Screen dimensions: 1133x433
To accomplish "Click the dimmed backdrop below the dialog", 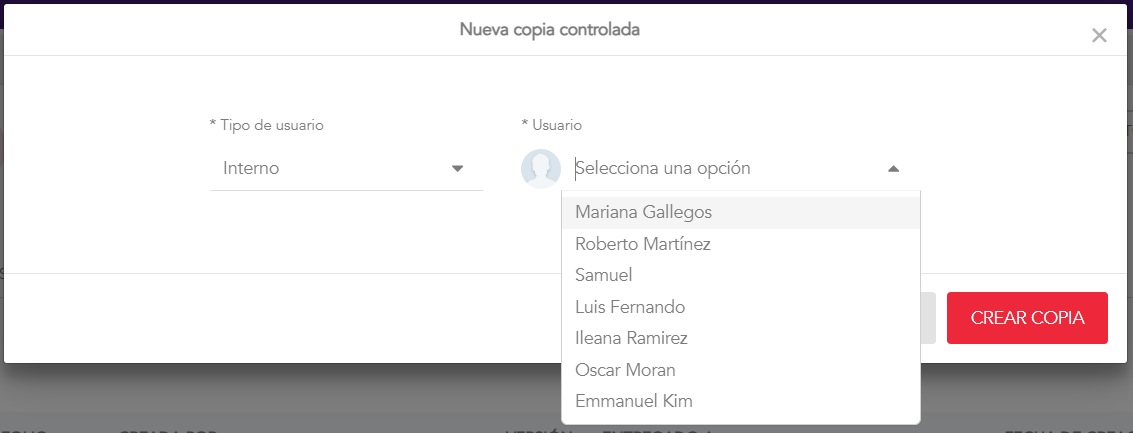I will coord(300,398).
